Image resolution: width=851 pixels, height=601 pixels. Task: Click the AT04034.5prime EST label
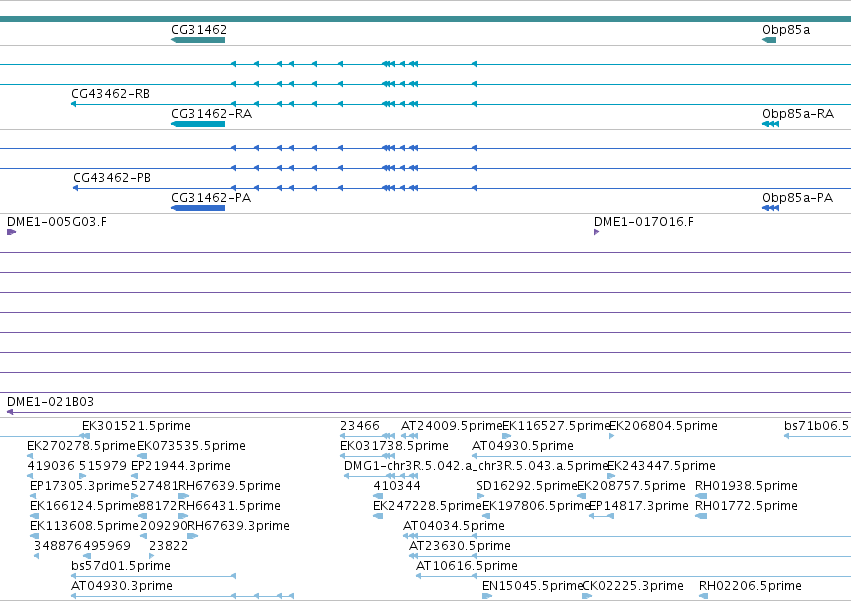pos(454,526)
